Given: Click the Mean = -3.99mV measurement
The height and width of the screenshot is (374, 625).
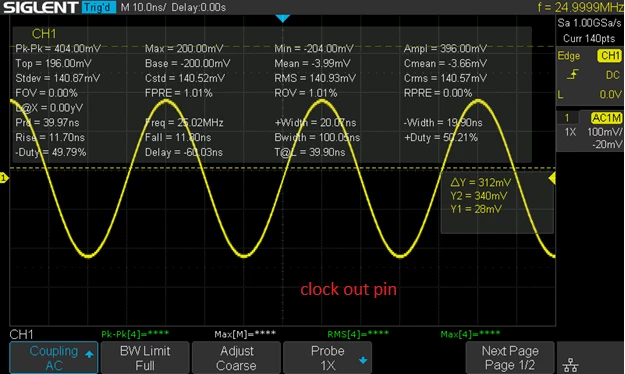Looking at the screenshot, I should pos(312,63).
